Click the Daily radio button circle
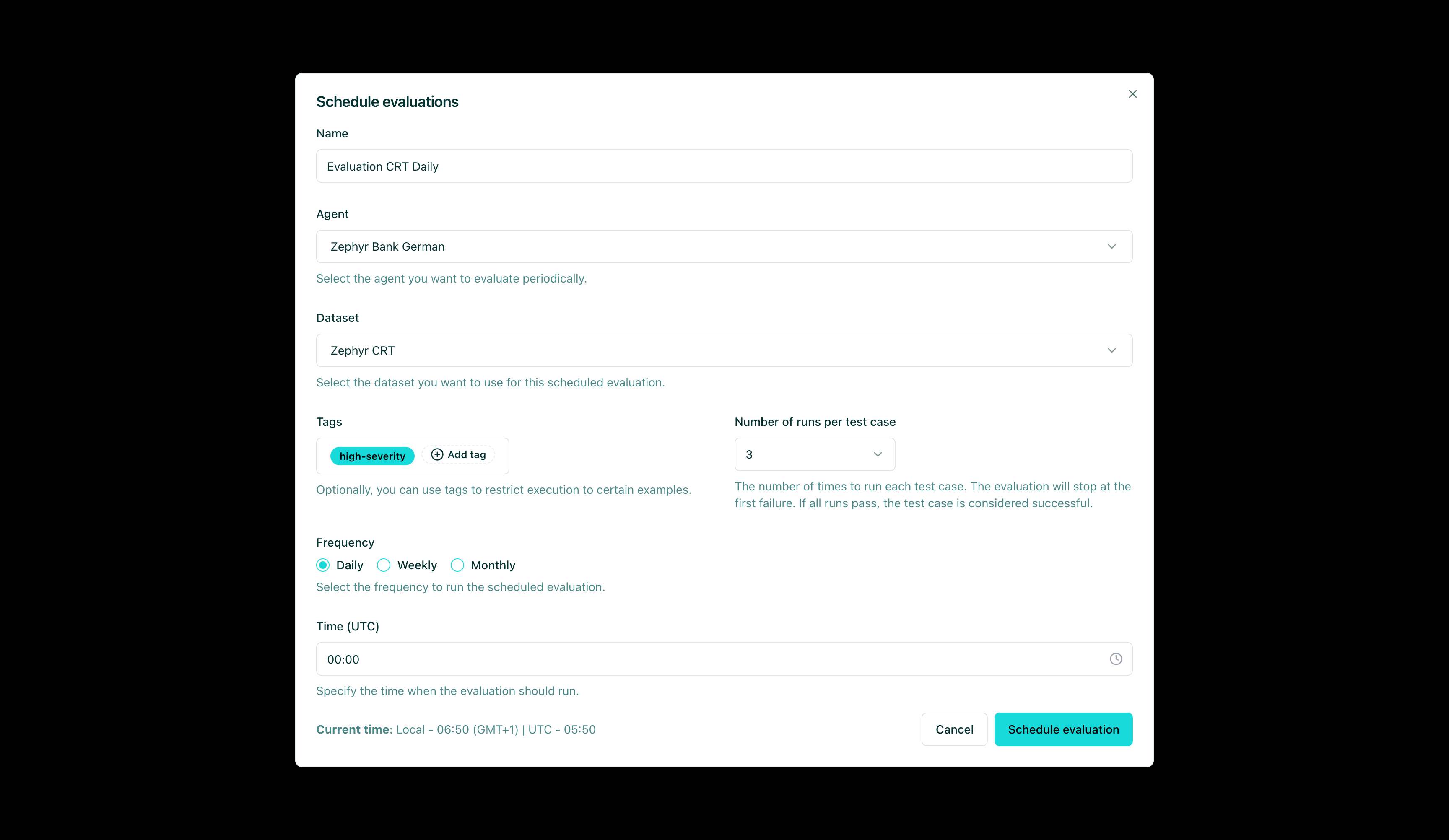Screen dimensions: 1449x840 (323, 565)
